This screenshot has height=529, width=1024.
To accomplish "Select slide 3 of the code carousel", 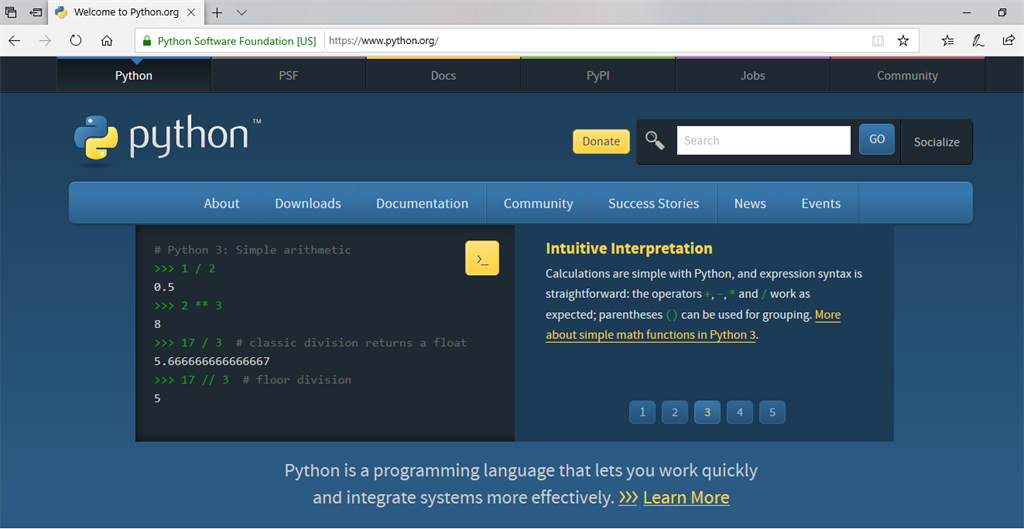I will [707, 412].
